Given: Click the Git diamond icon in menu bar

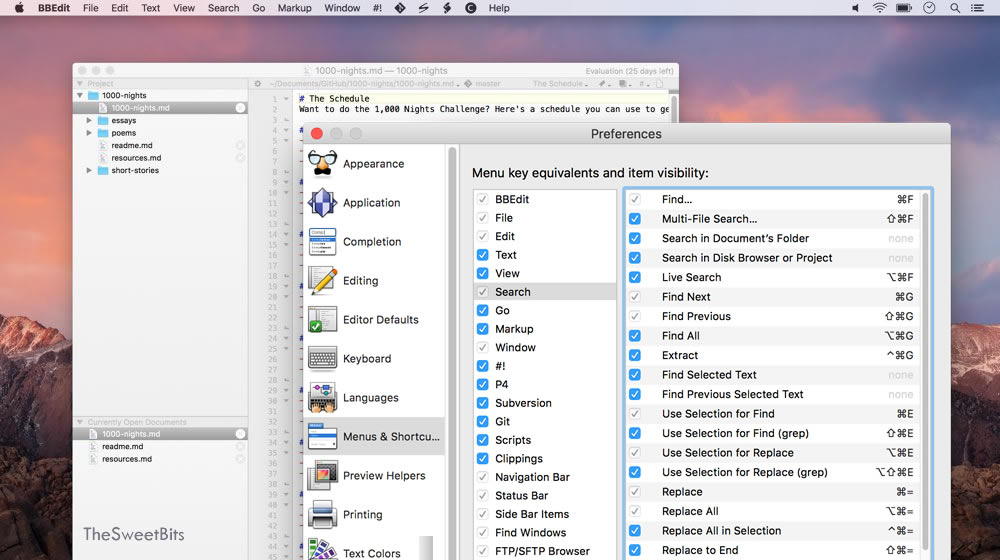Looking at the screenshot, I should tap(400, 8).
